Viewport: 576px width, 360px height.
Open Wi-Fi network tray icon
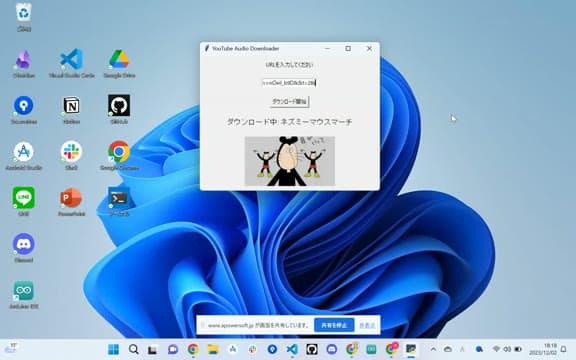[496, 349]
